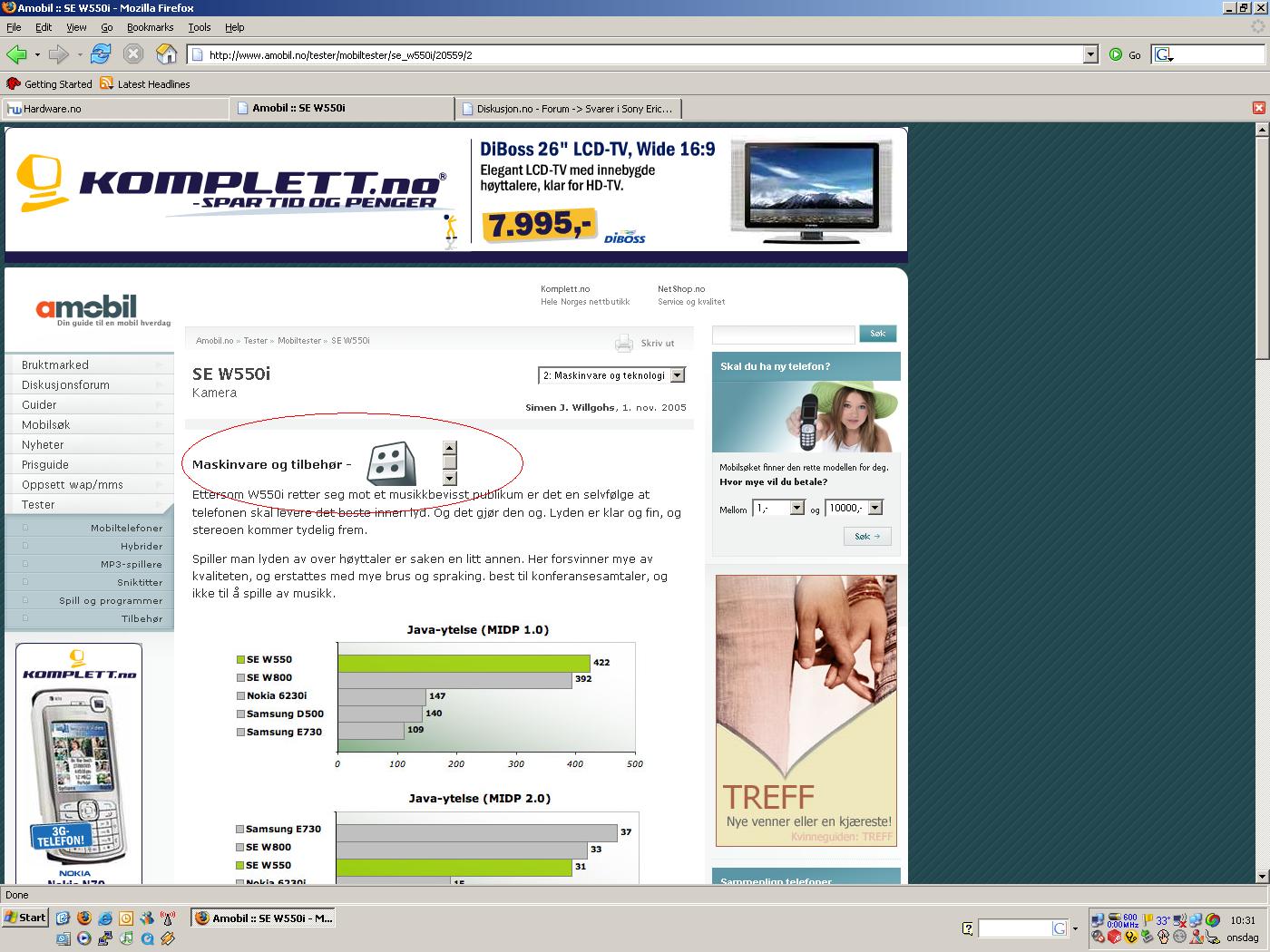Click the Getting Started bookmark
This screenshot has height=952, width=1270.
(50, 83)
